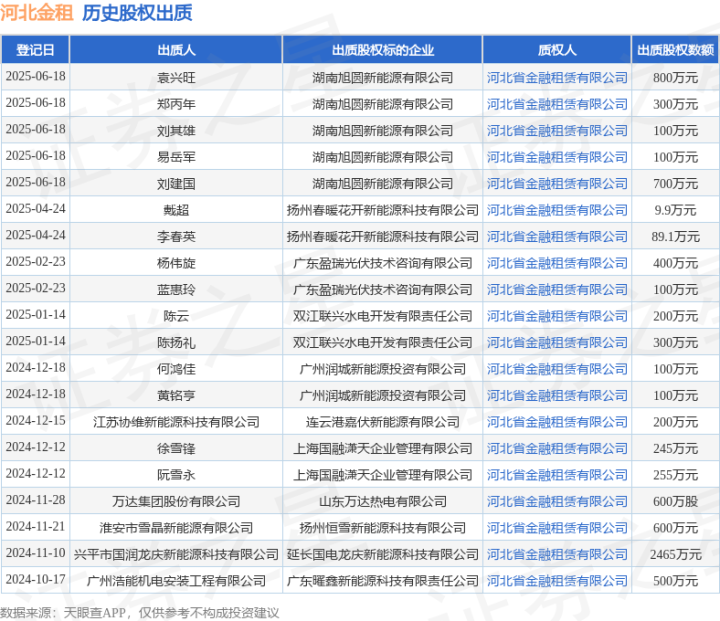Click the amount 255万元

675,475
